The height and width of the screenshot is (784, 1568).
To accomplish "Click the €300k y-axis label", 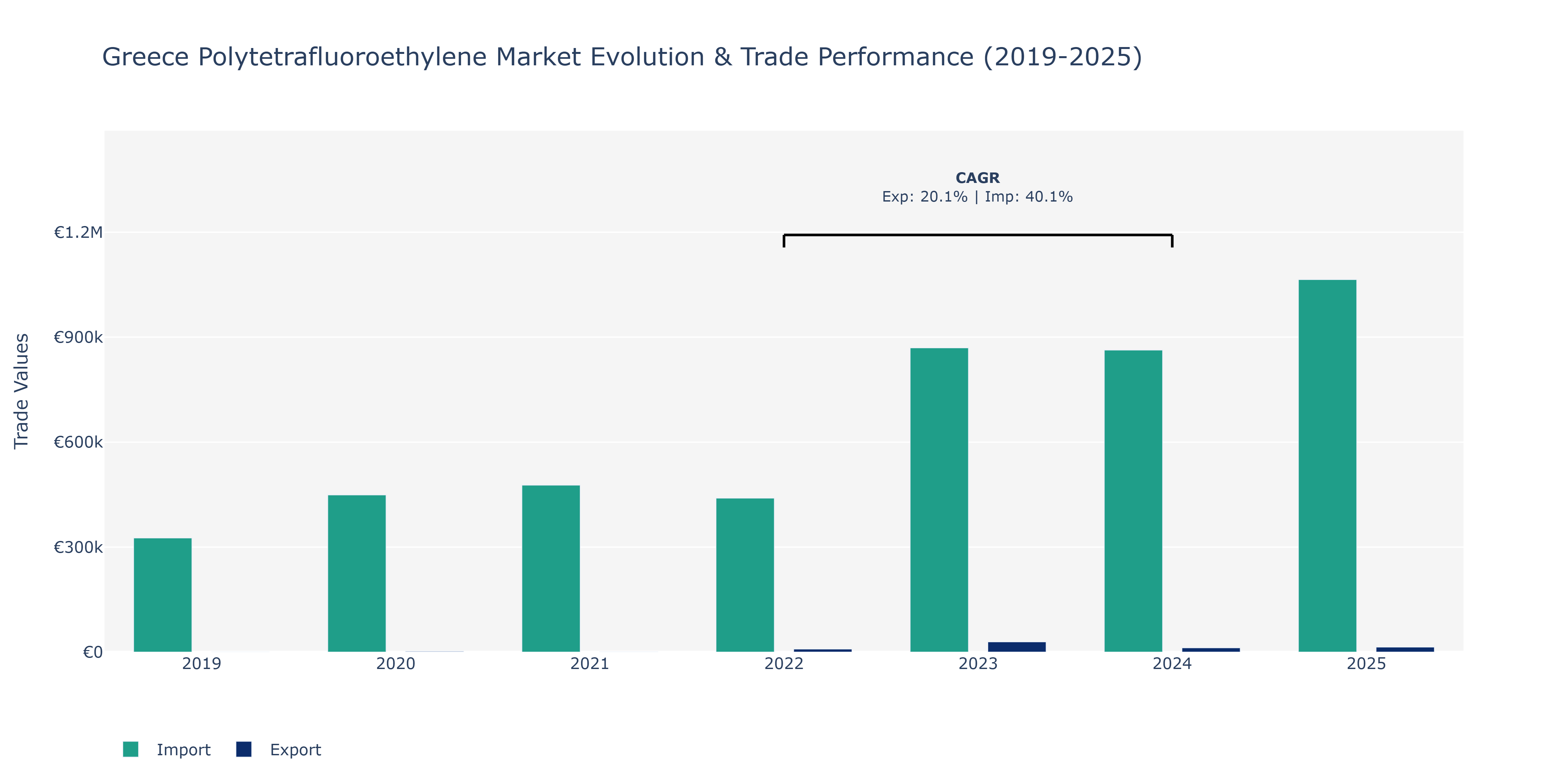I will click(x=78, y=547).
